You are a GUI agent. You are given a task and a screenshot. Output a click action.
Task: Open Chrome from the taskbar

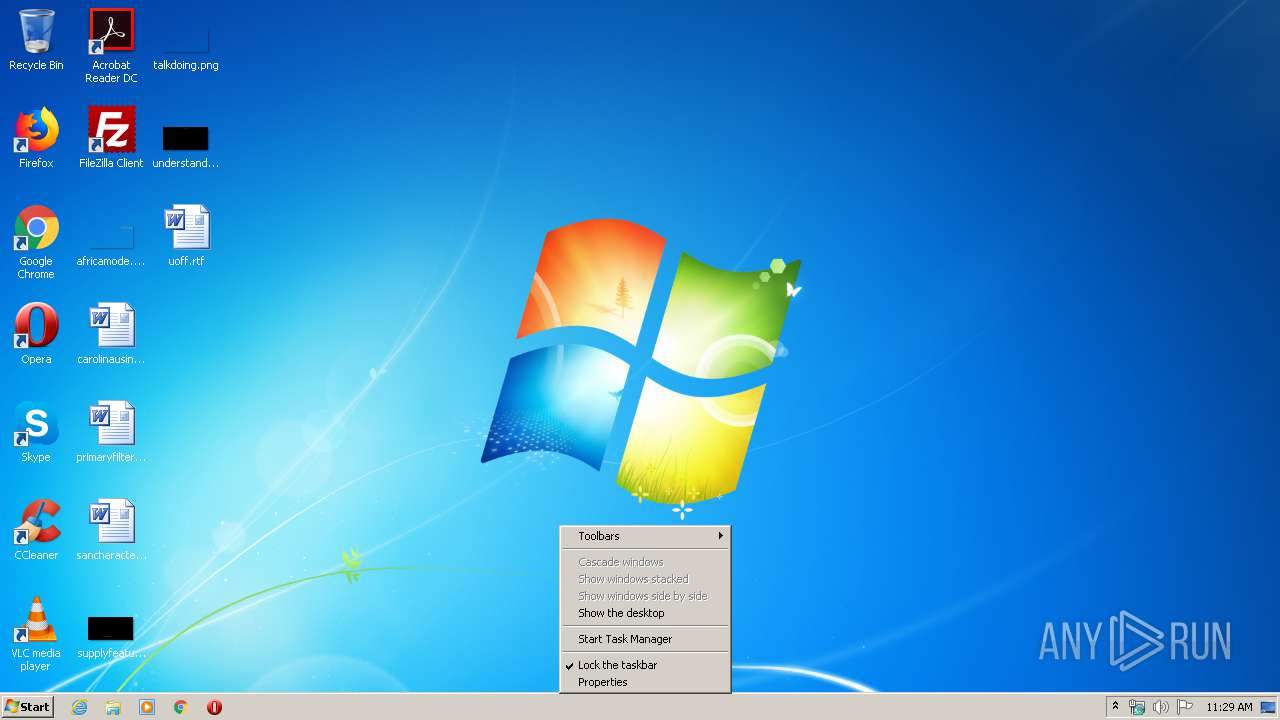coord(181,707)
